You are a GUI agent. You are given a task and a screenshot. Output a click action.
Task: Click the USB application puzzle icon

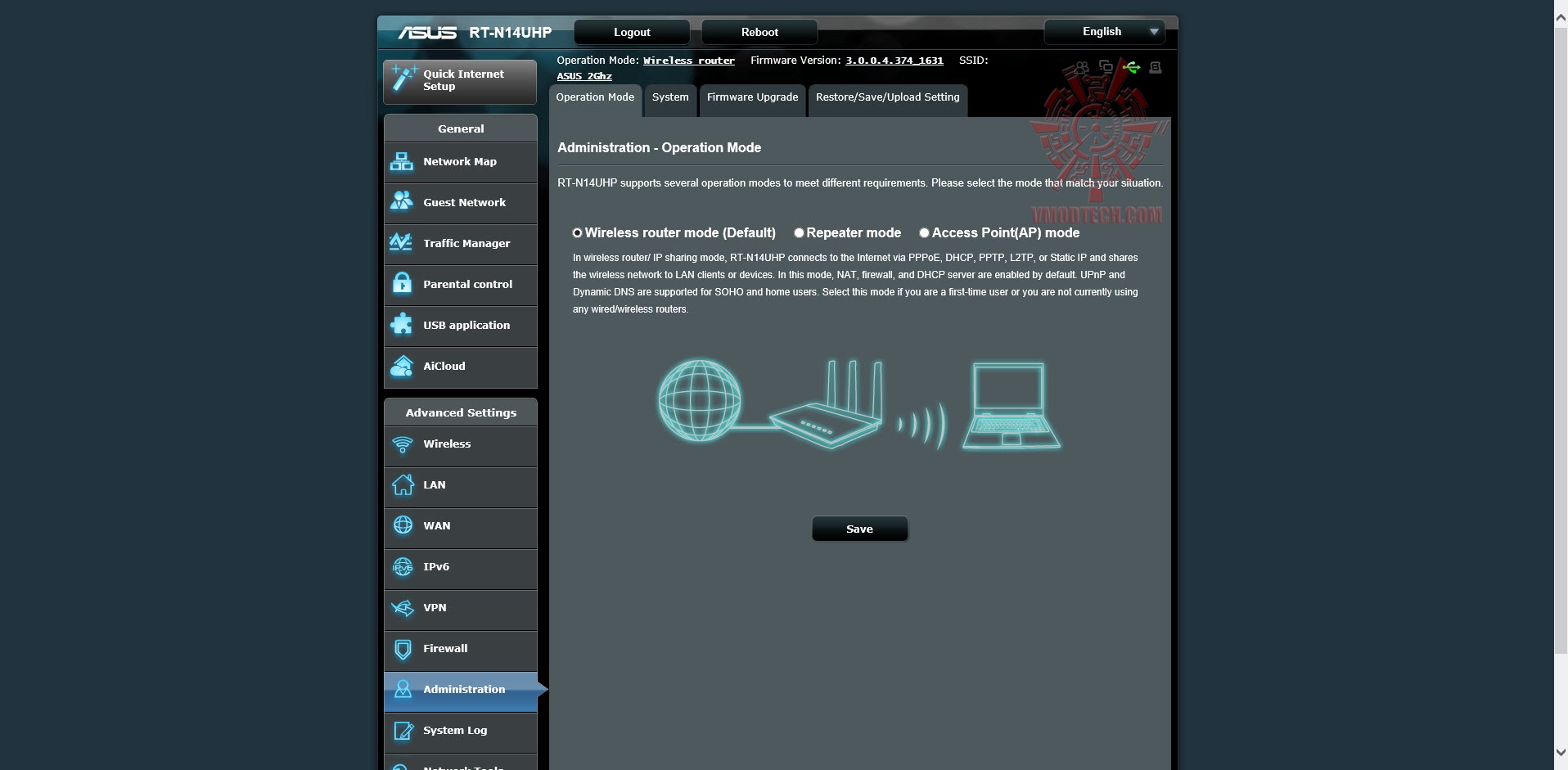tap(402, 324)
